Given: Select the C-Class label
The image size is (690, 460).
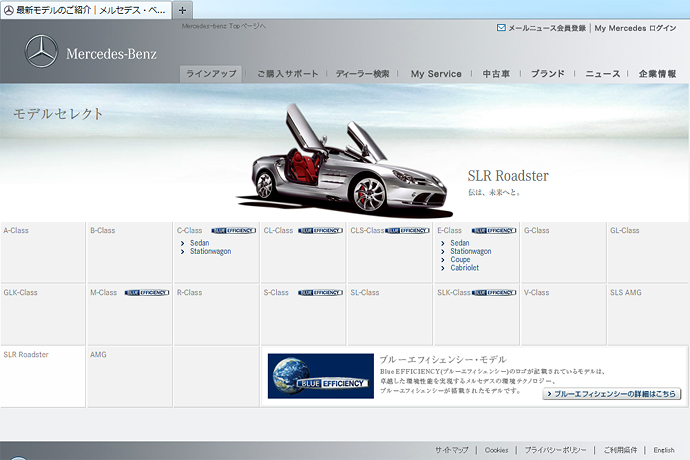Looking at the screenshot, I should [189, 231].
